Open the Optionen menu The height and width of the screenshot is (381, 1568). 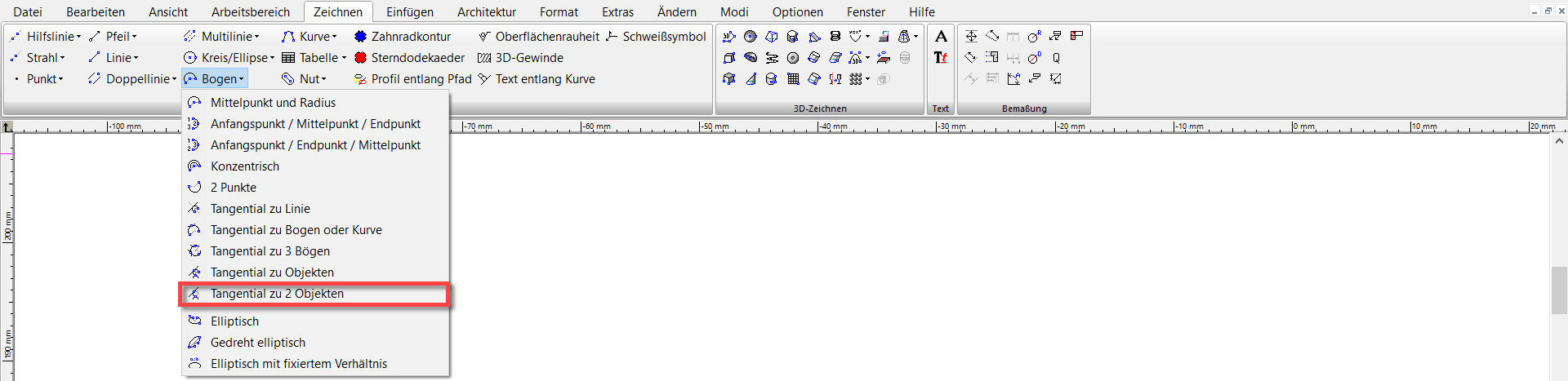pos(798,11)
